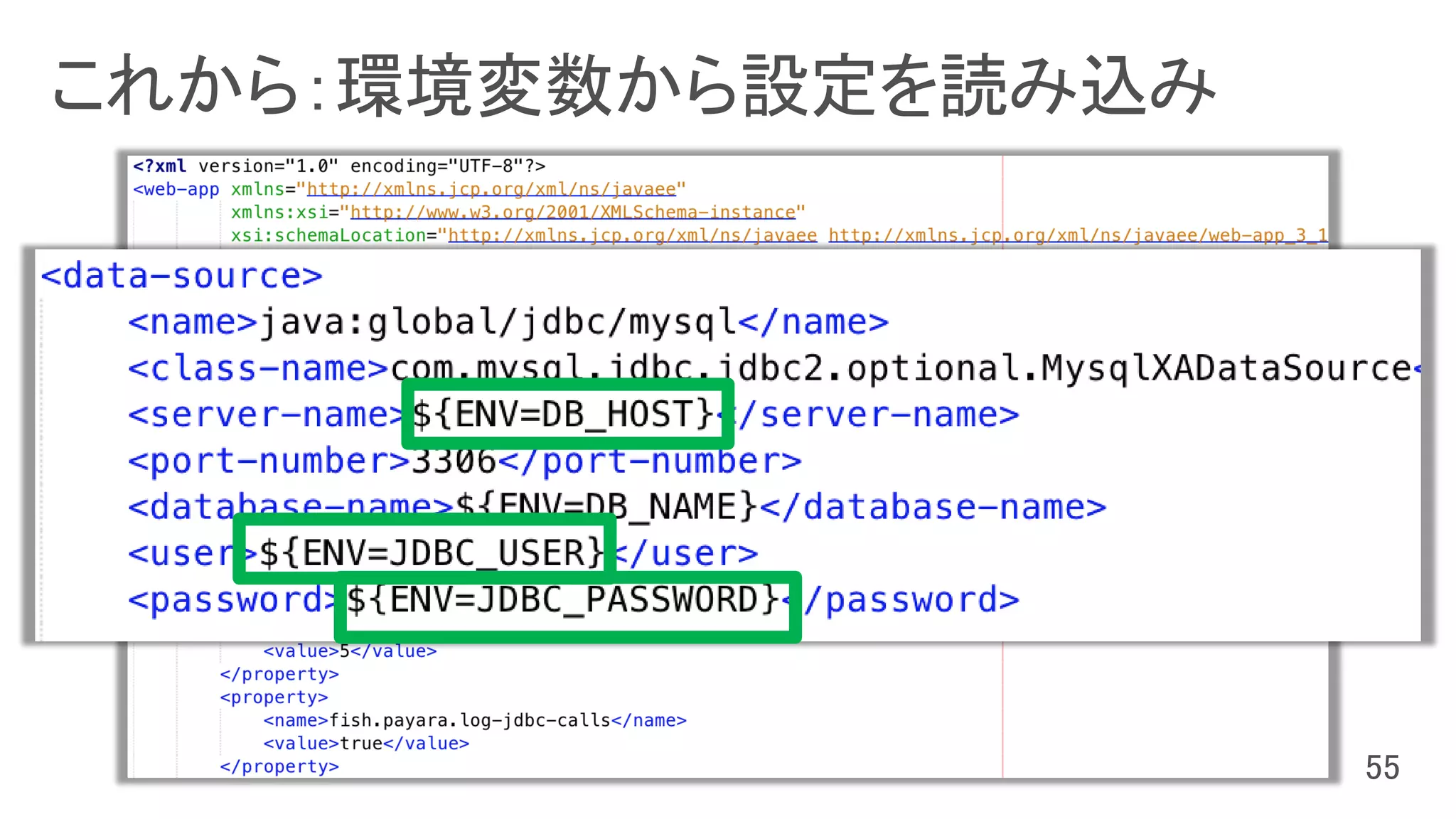Click java:global/jdbc/mysql name value
This screenshot has height=819, width=1456.
498,322
